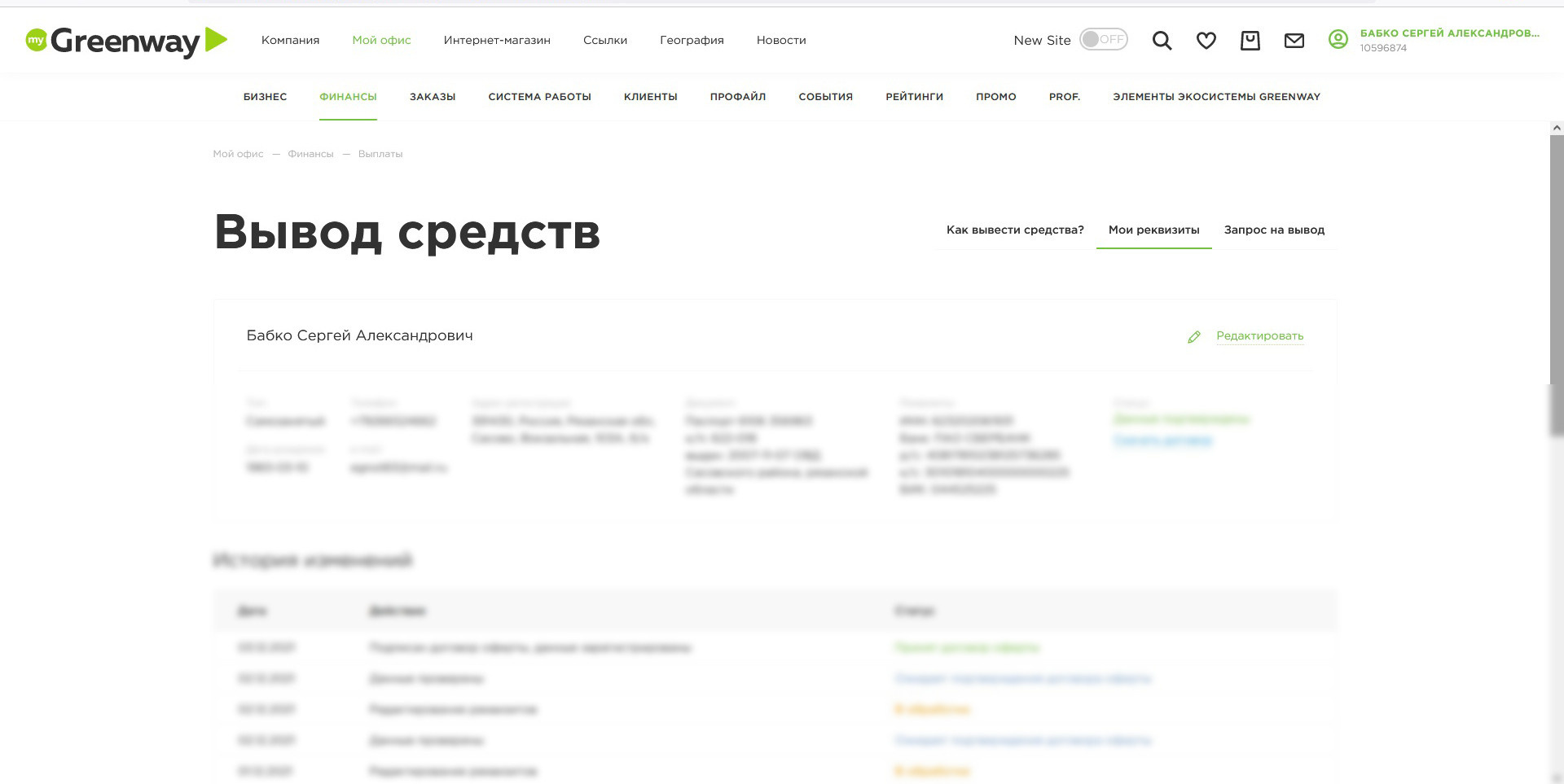1564x784 pixels.
Task: Click the Greenway logo
Action: point(121,40)
